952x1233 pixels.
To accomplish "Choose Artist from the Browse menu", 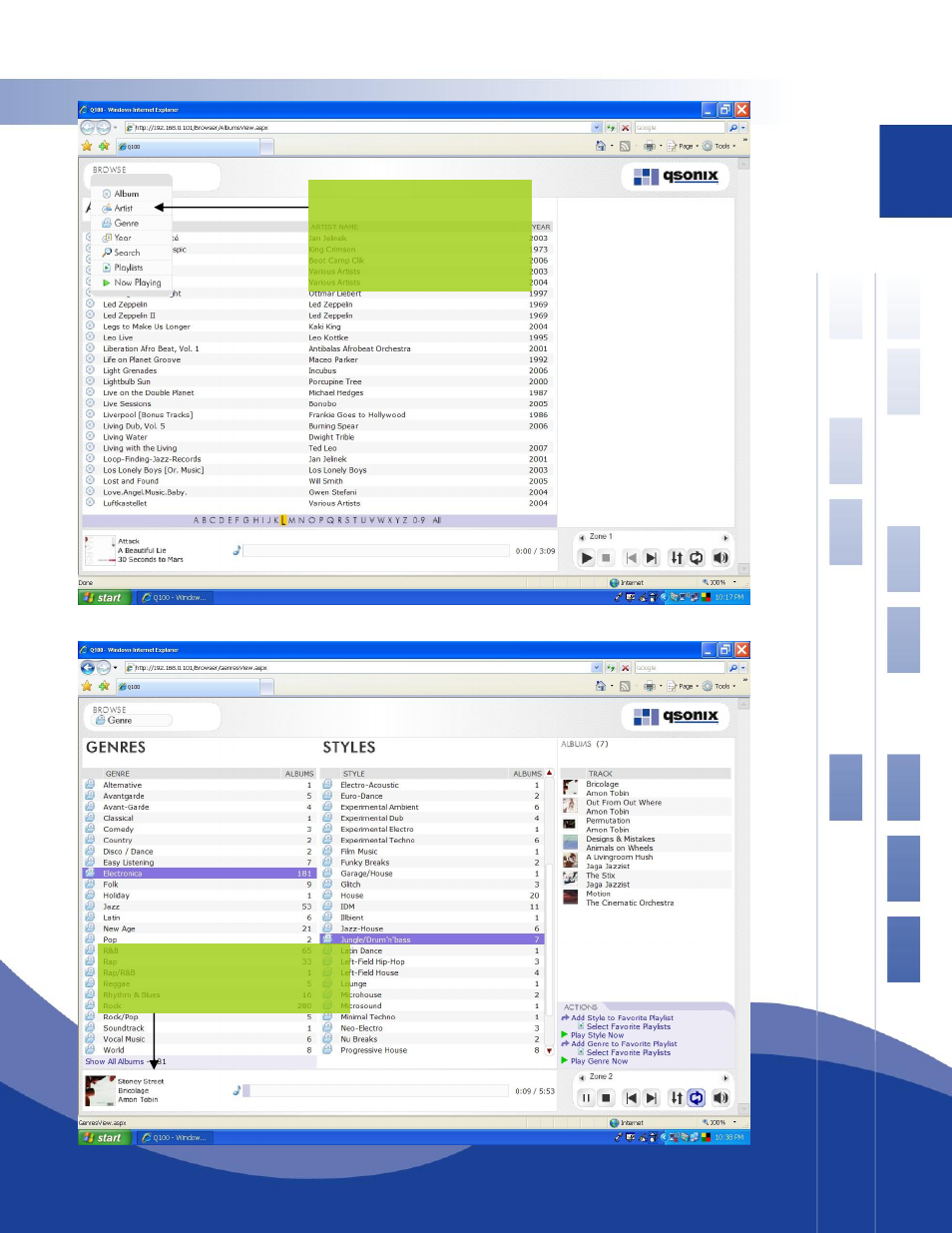I will (124, 209).
